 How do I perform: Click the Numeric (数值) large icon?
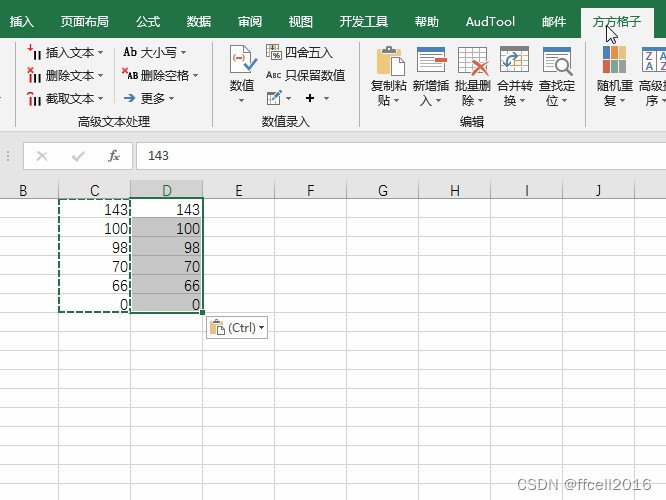[243, 59]
